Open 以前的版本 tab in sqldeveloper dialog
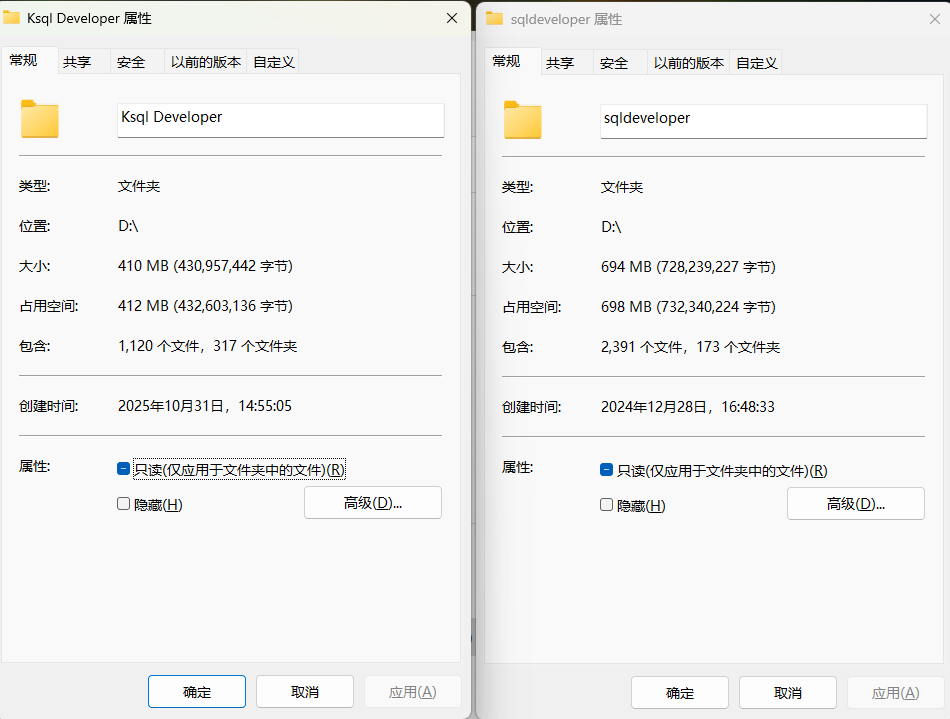This screenshot has height=719, width=950. [688, 63]
